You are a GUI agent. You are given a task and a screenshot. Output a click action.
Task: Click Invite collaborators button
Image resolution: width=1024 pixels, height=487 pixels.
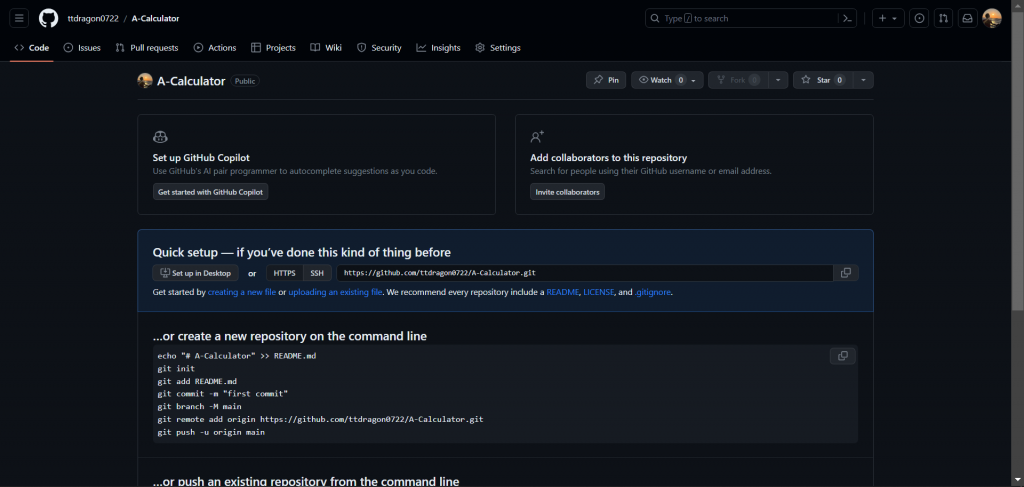pos(568,192)
